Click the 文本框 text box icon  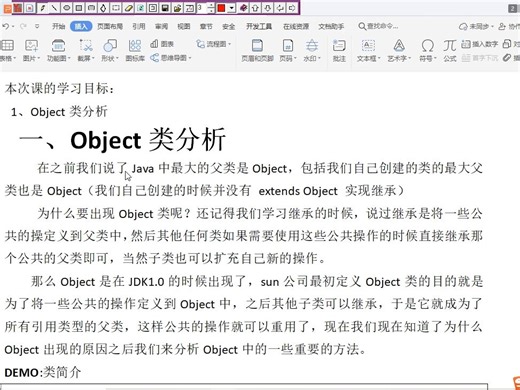tap(368, 45)
